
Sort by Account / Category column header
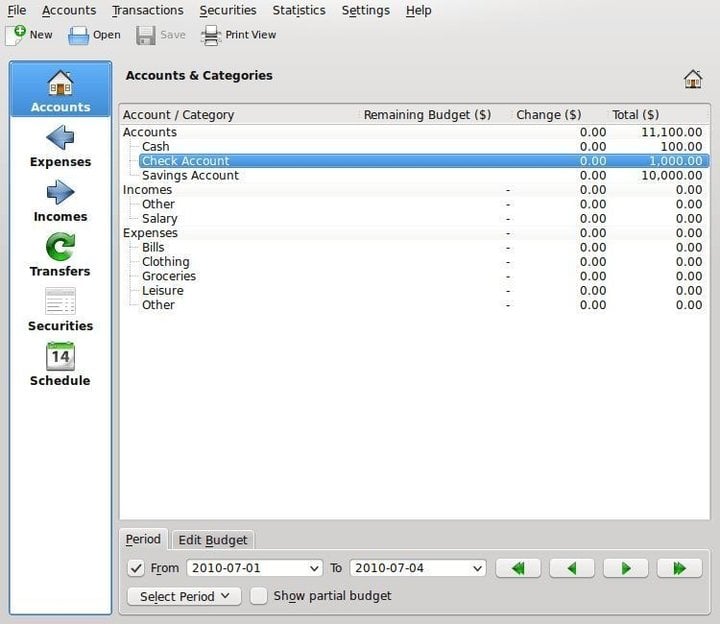click(239, 114)
